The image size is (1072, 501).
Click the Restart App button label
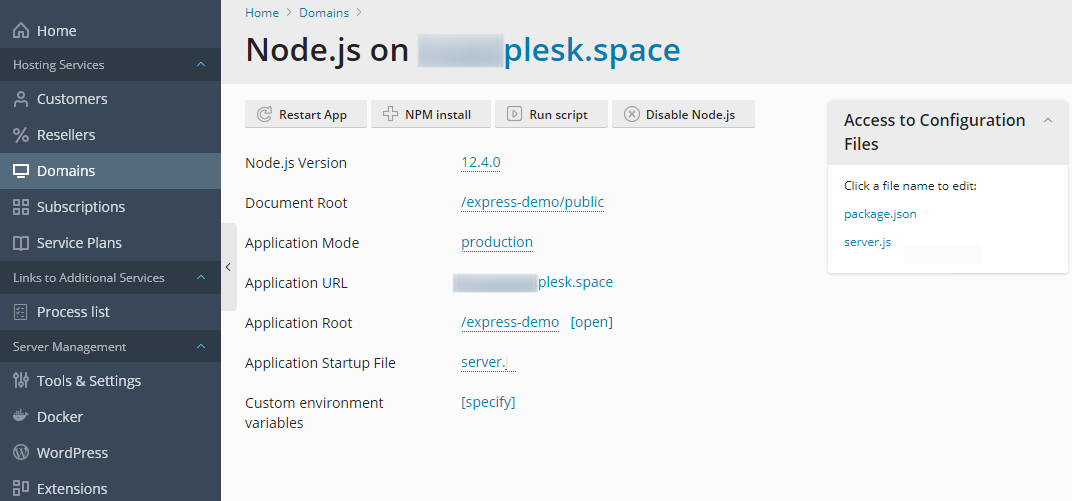pos(313,115)
